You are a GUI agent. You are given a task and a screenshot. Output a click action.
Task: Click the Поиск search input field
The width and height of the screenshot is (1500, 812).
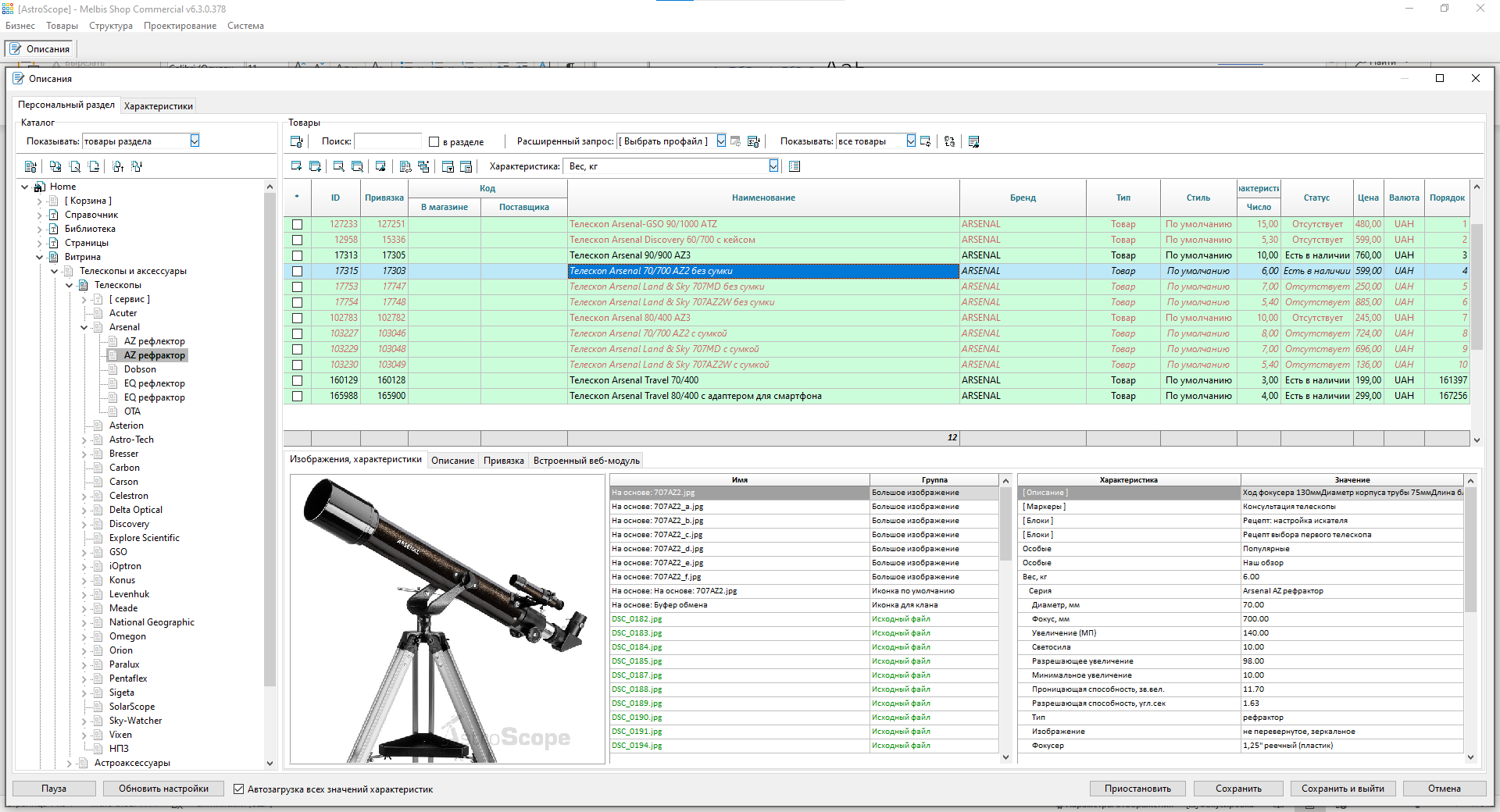(387, 141)
